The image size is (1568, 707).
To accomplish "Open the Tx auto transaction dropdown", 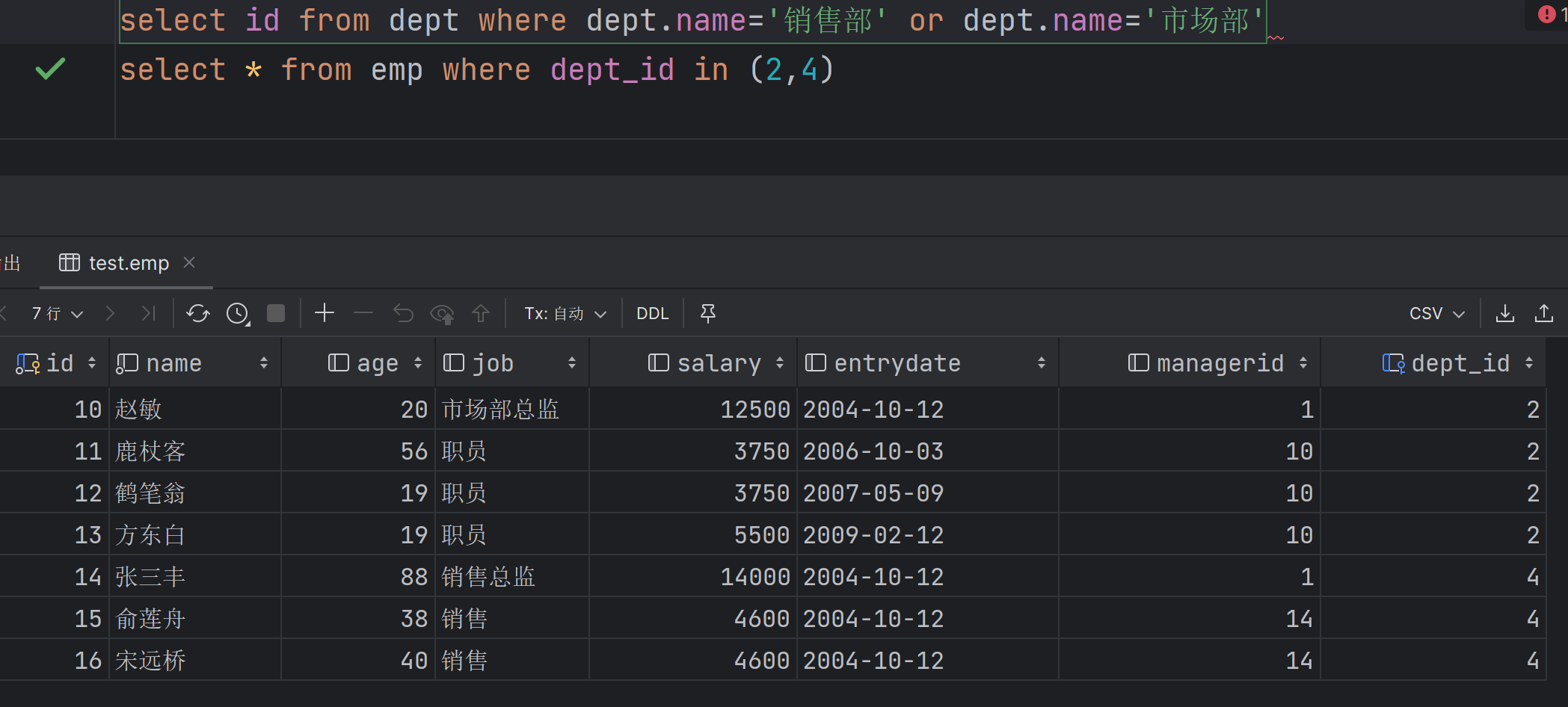I will [x=565, y=314].
